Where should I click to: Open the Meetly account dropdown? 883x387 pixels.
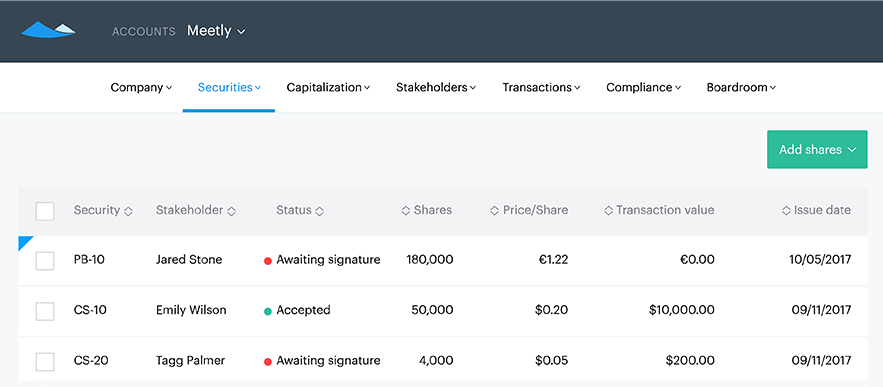point(216,31)
